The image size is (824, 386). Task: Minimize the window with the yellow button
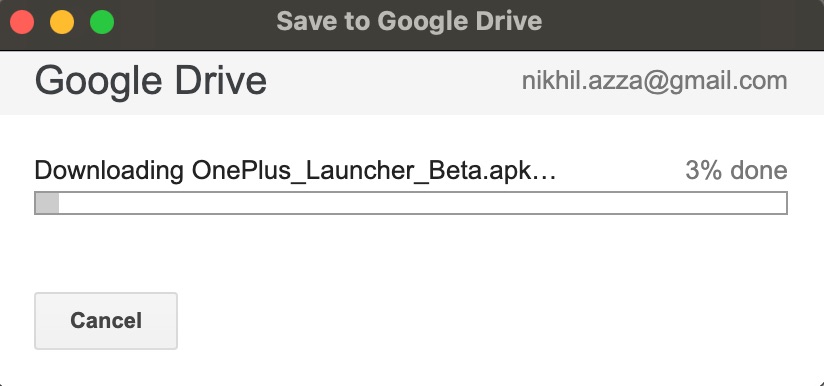coord(62,23)
